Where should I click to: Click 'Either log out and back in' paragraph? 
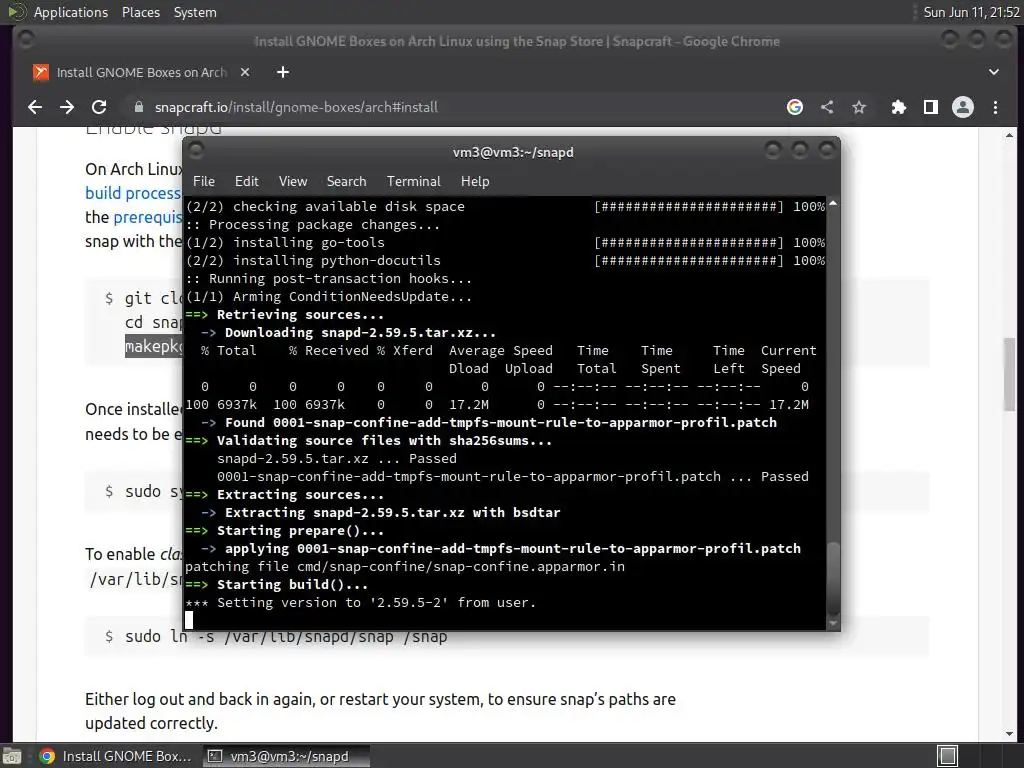coord(380,711)
